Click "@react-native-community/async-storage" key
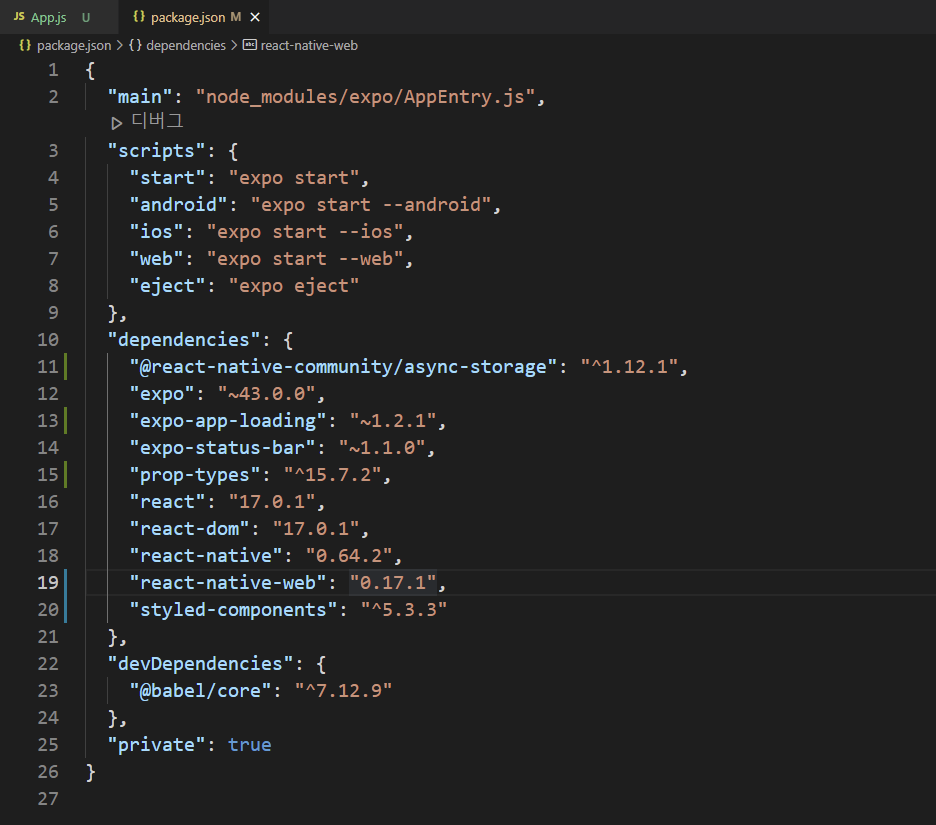This screenshot has height=825, width=936. pos(343,367)
